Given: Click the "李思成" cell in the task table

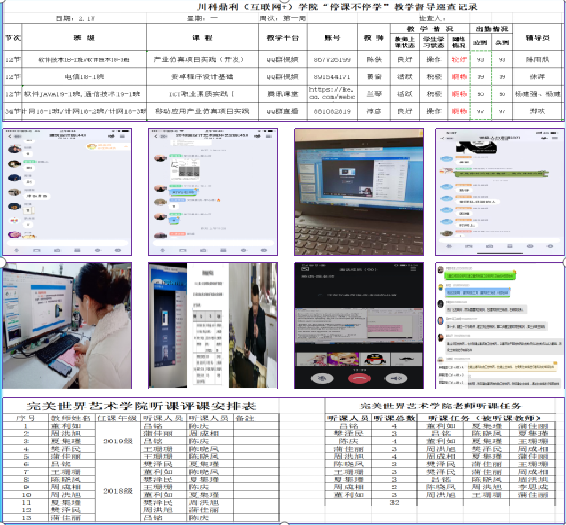Looking at the screenshot, I should (x=533, y=487).
